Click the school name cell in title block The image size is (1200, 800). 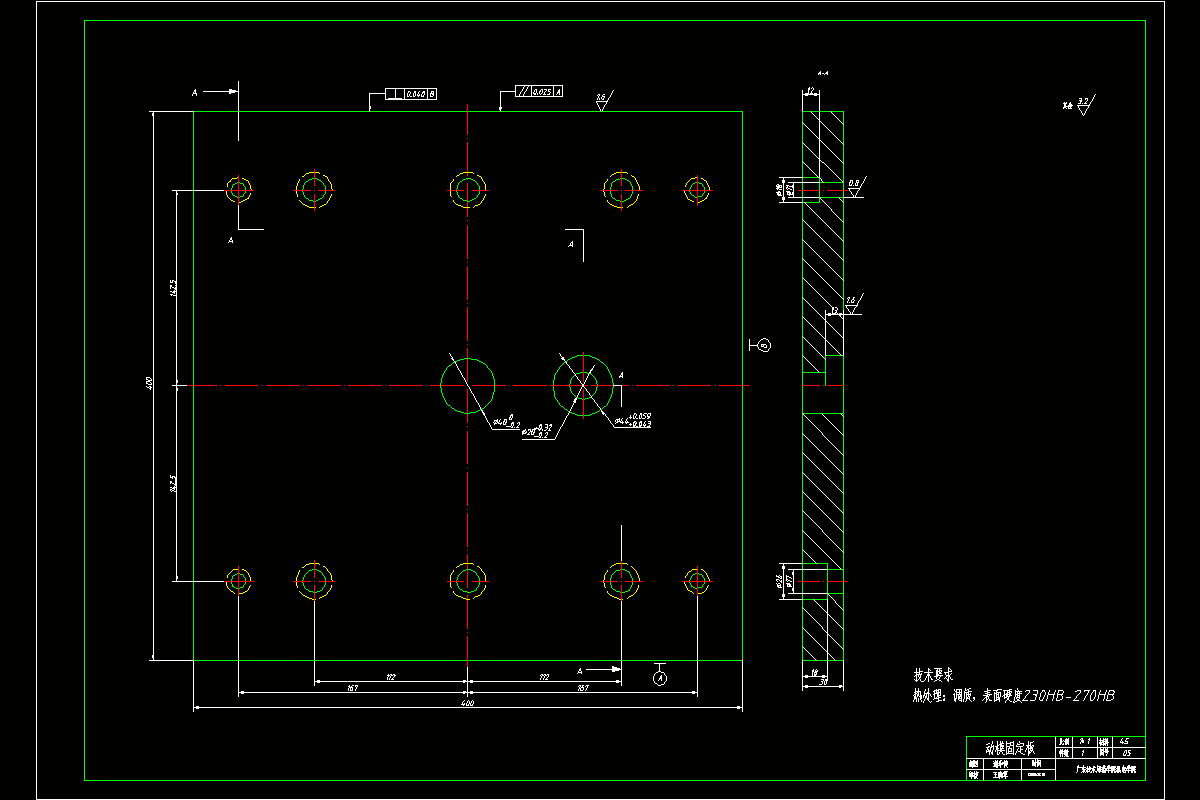pyautogui.click(x=1101, y=771)
